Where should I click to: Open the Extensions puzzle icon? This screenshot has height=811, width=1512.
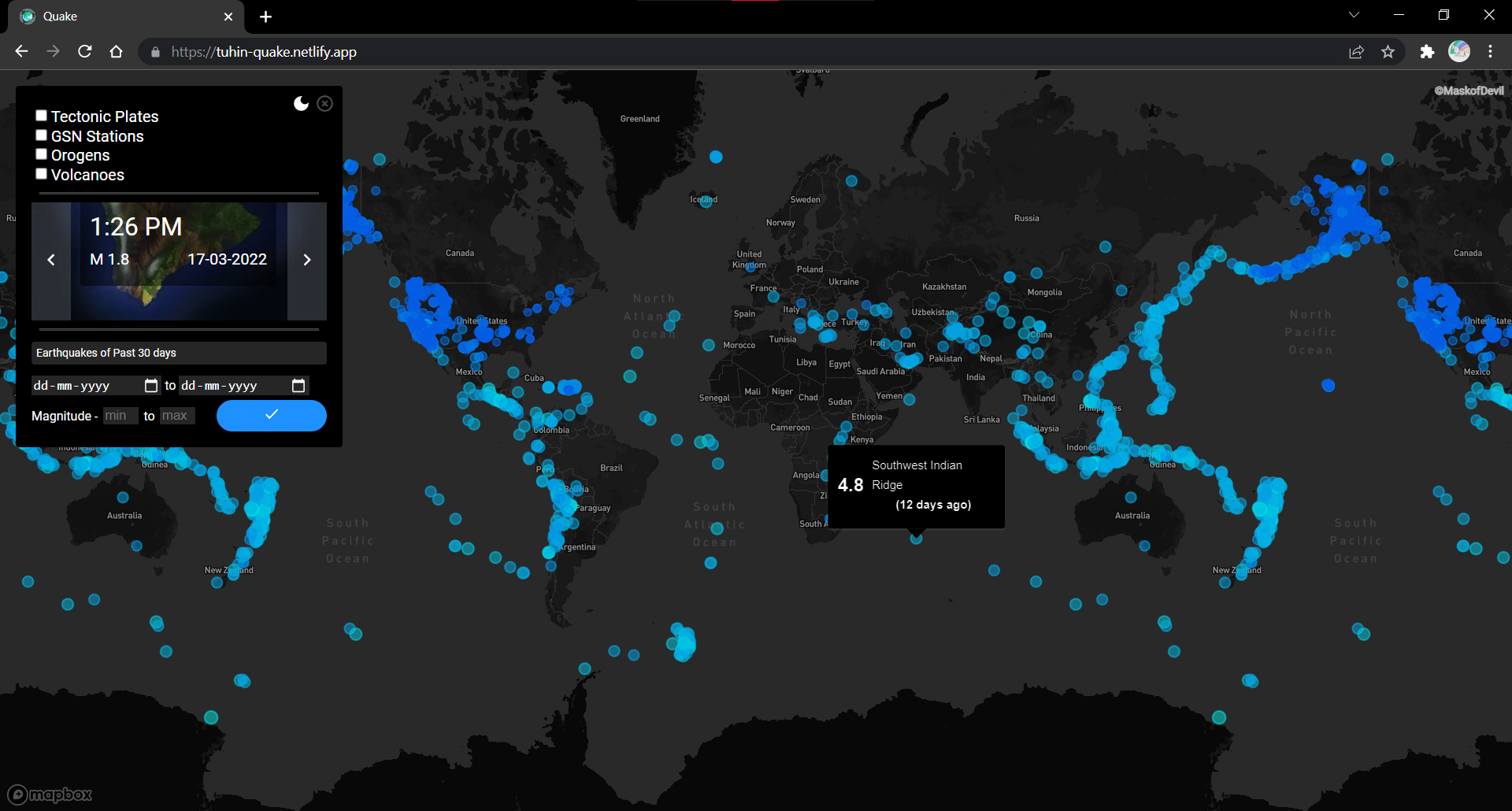pos(1427,52)
